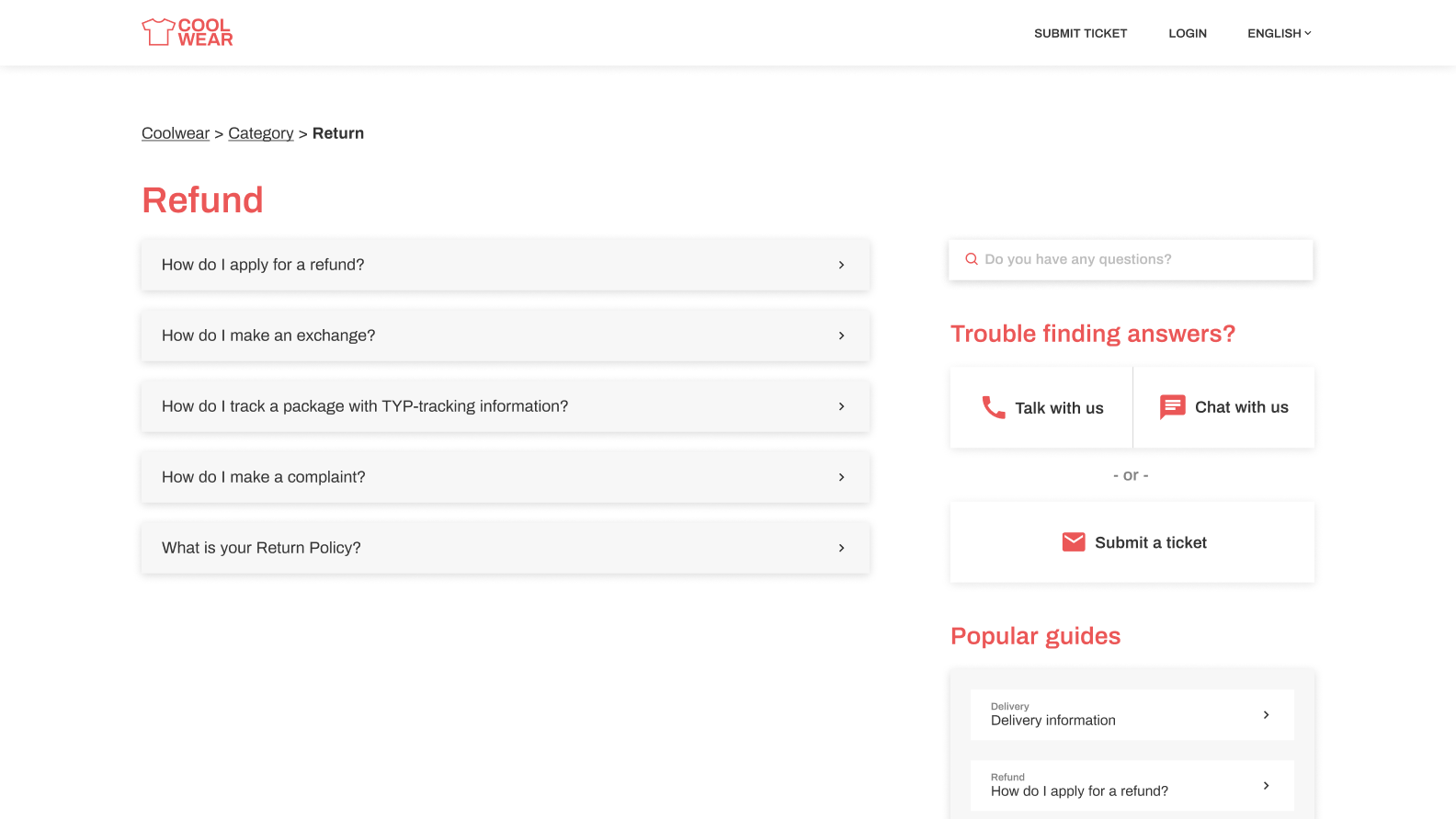Go to Coolwear breadcrumb link
1456x819 pixels.
click(176, 133)
